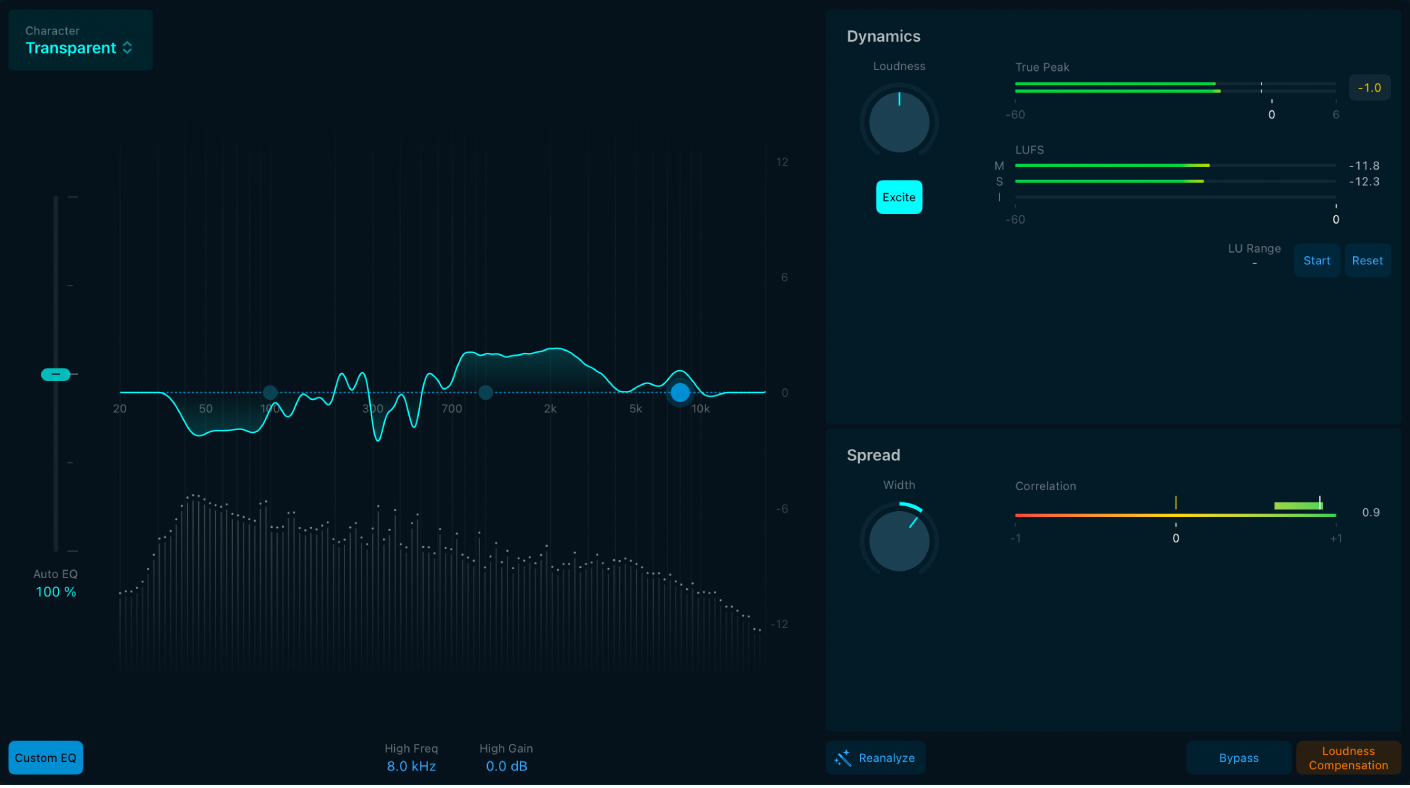Click the Correlation meter in Spread section
This screenshot has height=788, width=1410.
(x=1175, y=514)
